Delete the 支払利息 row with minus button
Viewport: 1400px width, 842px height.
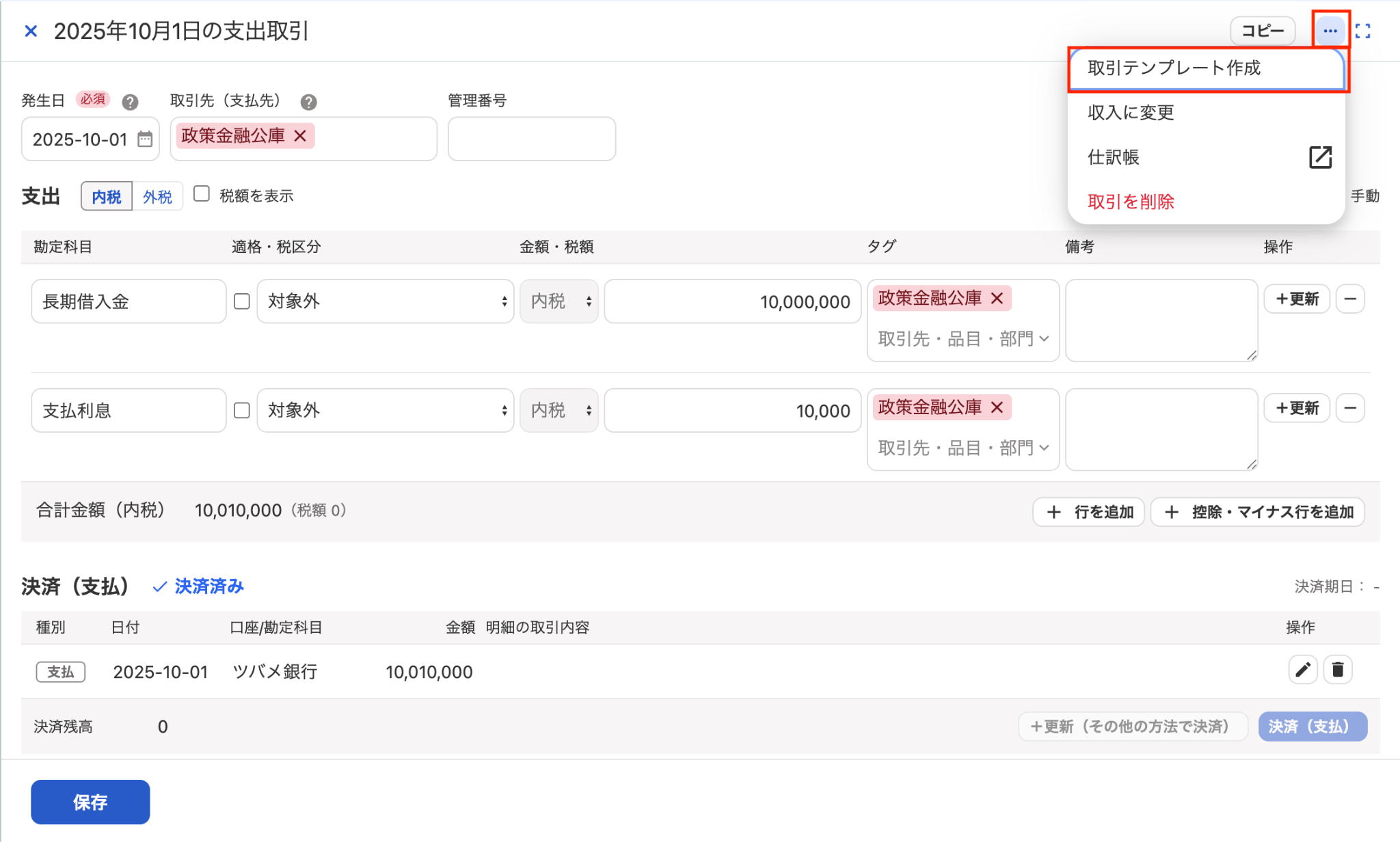(1350, 408)
